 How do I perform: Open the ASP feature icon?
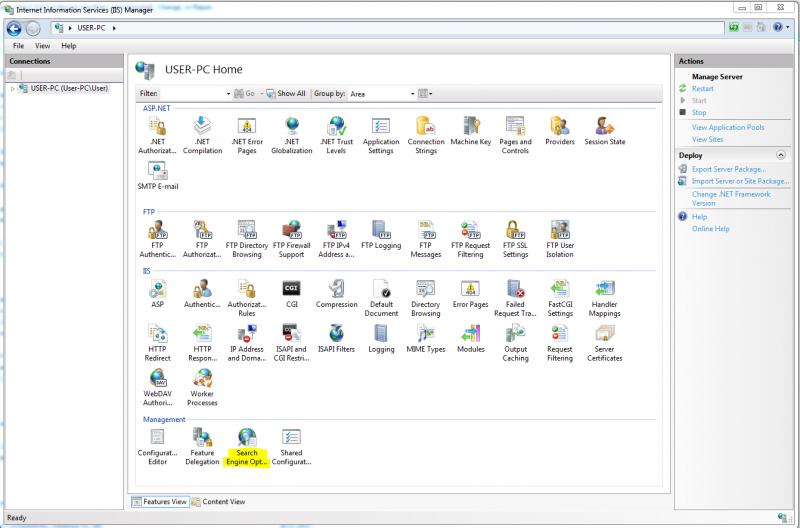pos(157,293)
